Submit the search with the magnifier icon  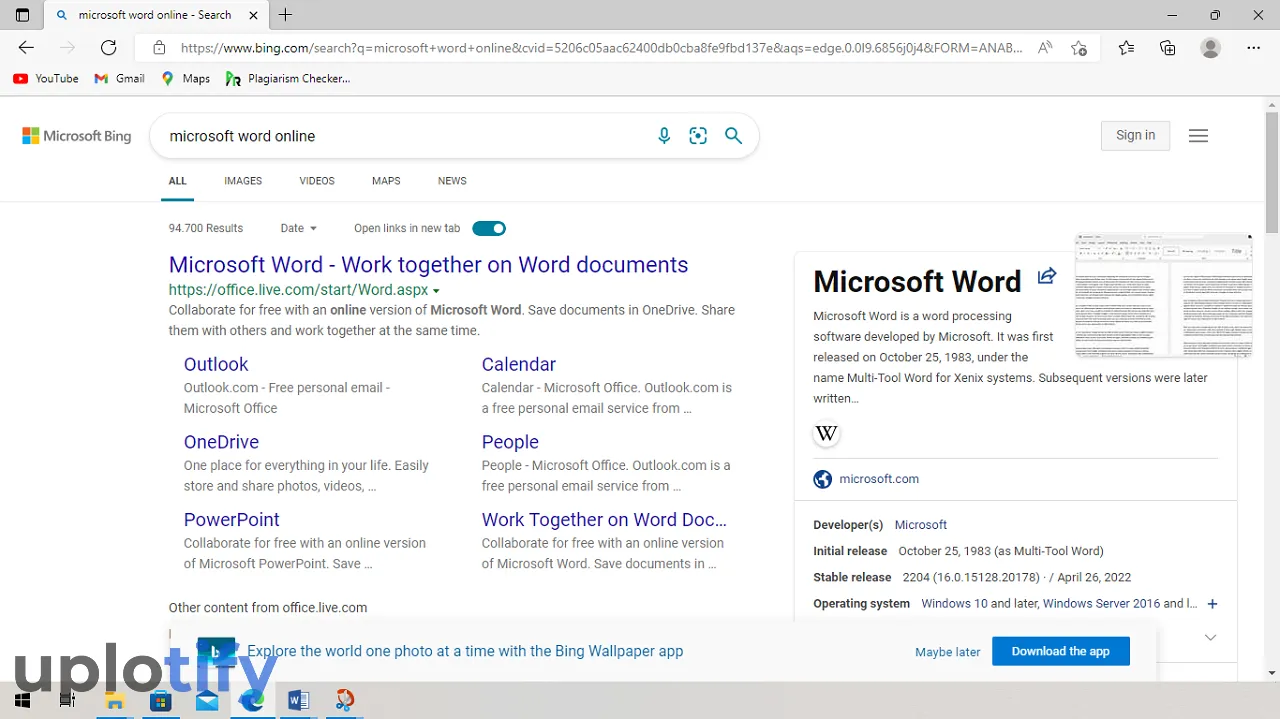click(x=733, y=136)
